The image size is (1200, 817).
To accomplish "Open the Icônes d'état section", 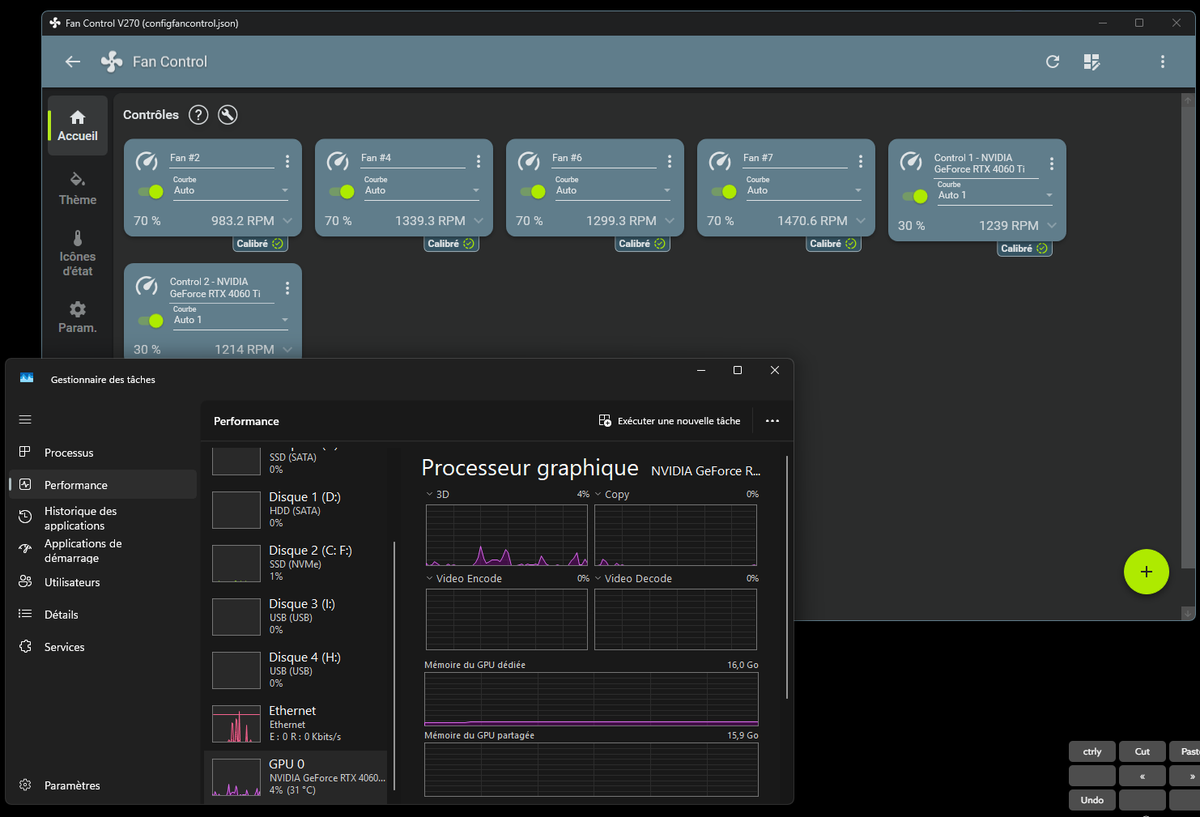I will (78, 254).
